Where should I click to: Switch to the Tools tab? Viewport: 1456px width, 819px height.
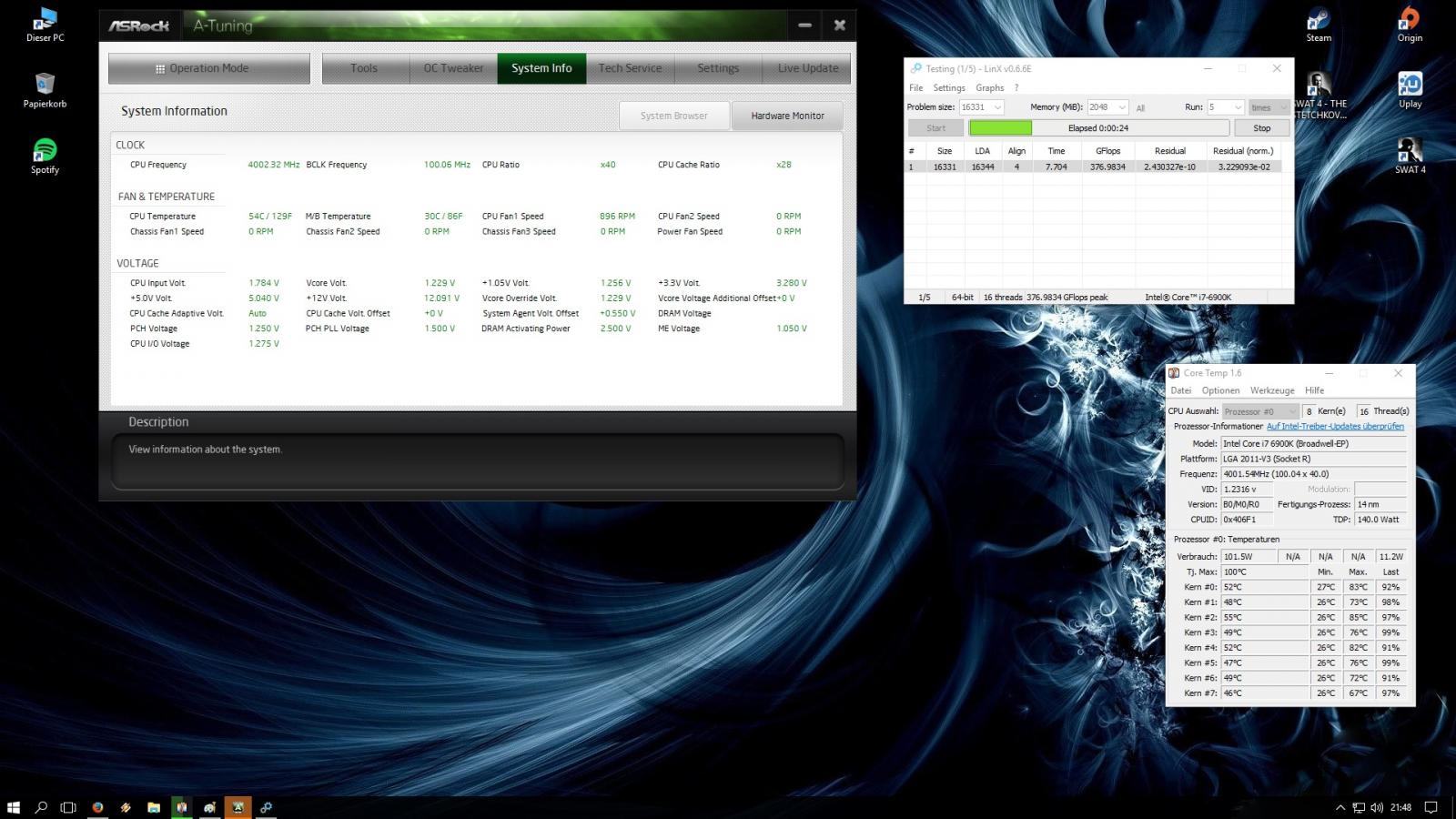[364, 68]
